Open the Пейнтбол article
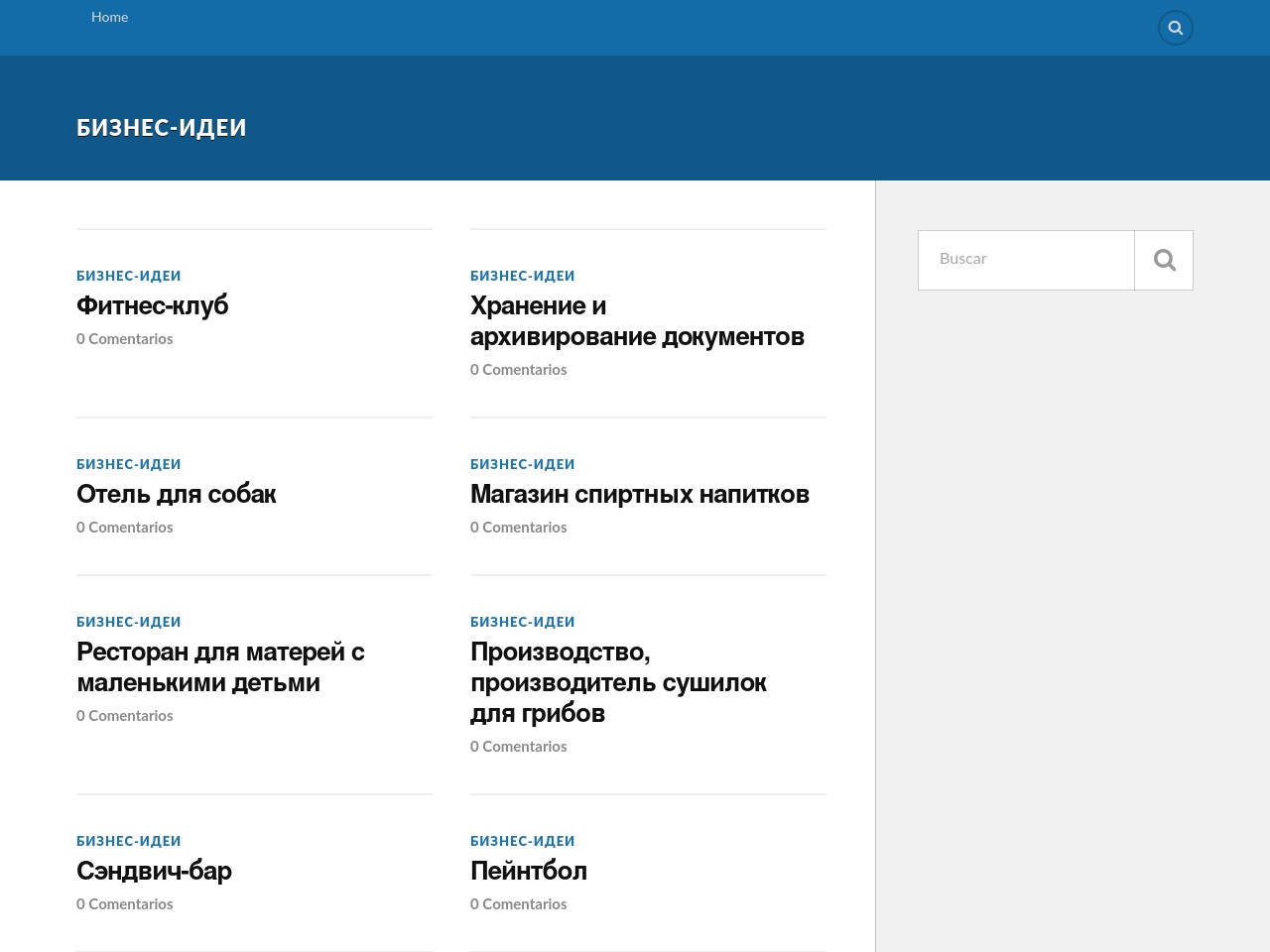 529,871
